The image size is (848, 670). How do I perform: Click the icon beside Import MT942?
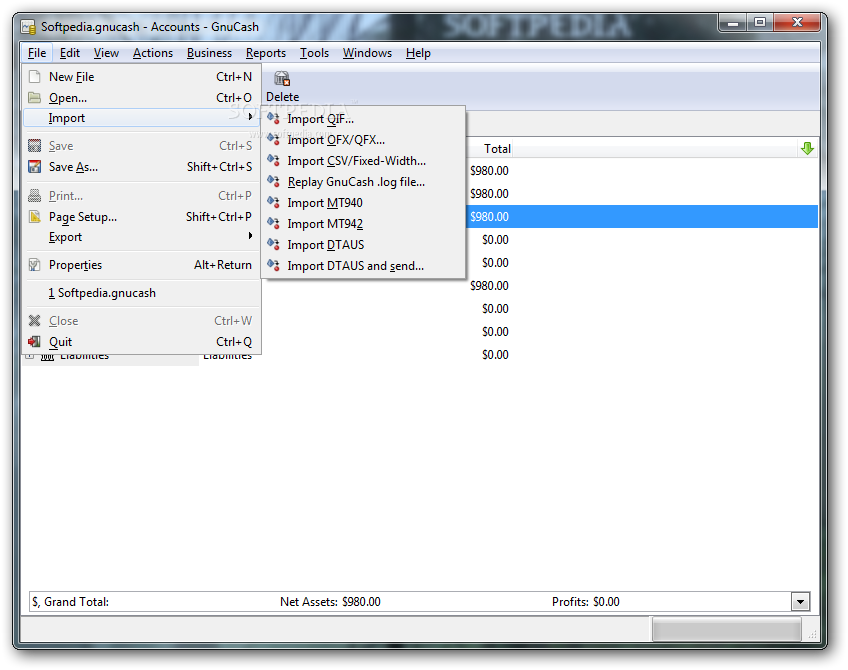tap(274, 223)
